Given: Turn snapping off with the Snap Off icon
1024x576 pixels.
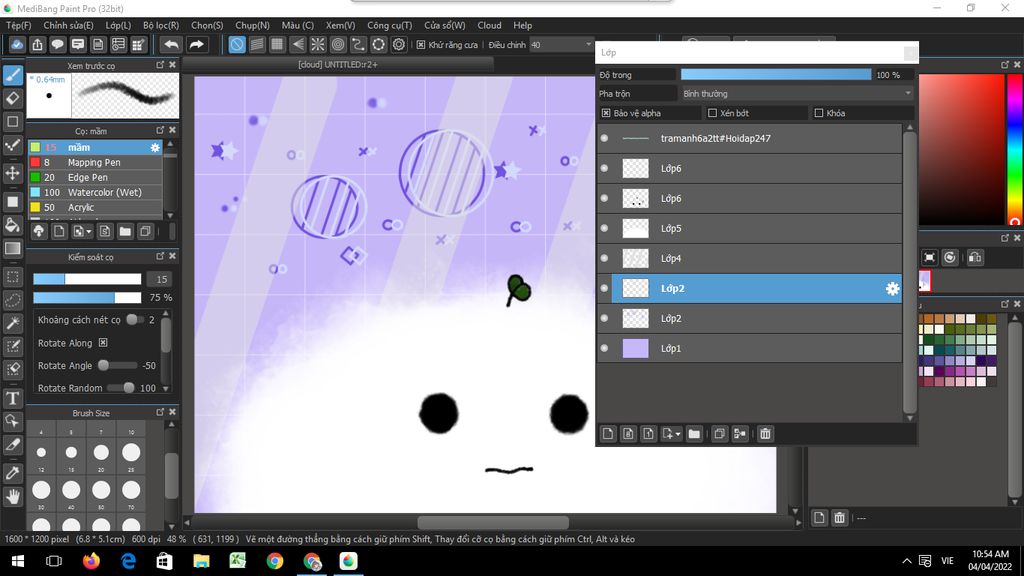Looking at the screenshot, I should pyautogui.click(x=237, y=44).
